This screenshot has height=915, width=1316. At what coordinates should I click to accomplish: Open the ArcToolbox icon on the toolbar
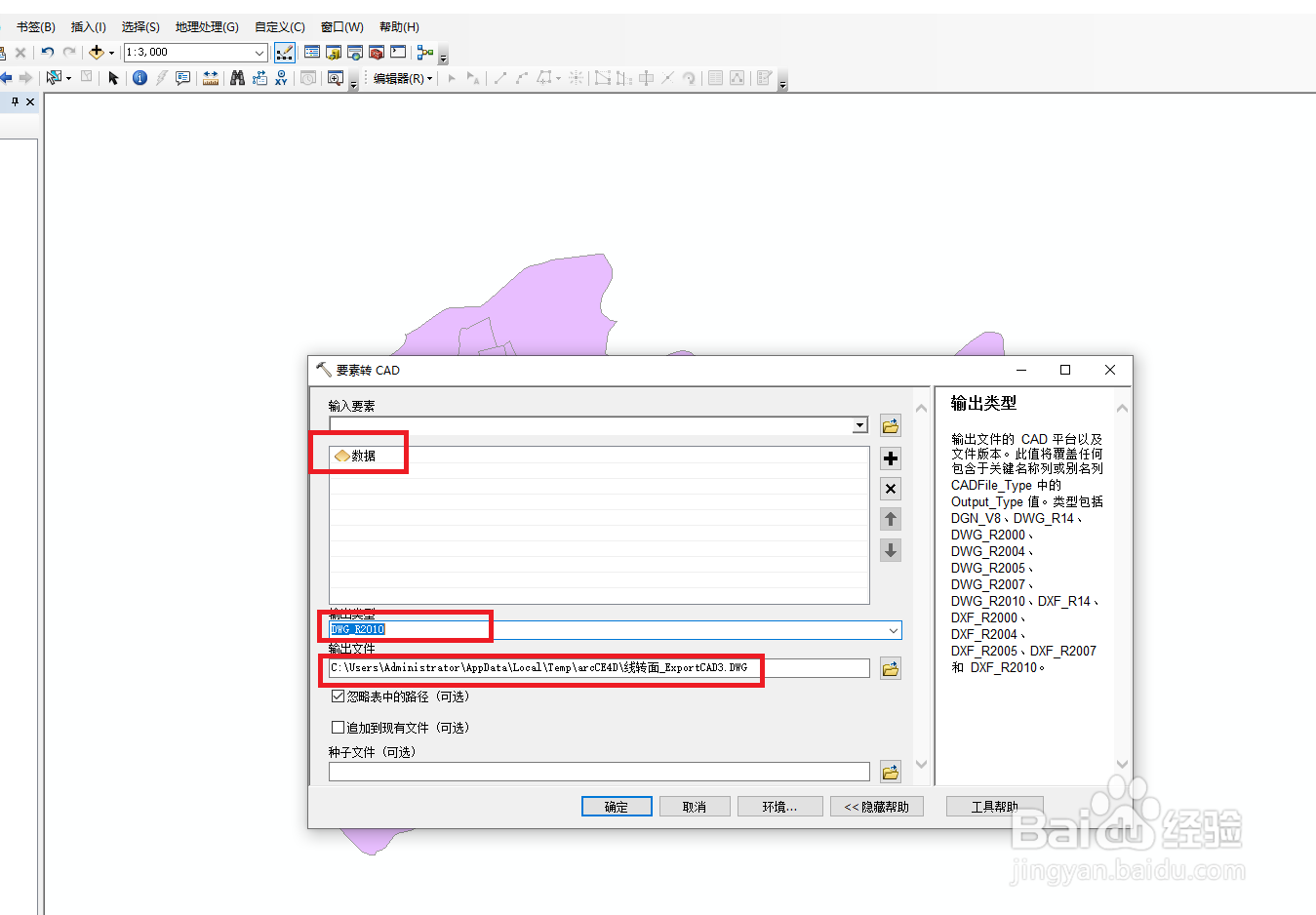click(x=376, y=53)
